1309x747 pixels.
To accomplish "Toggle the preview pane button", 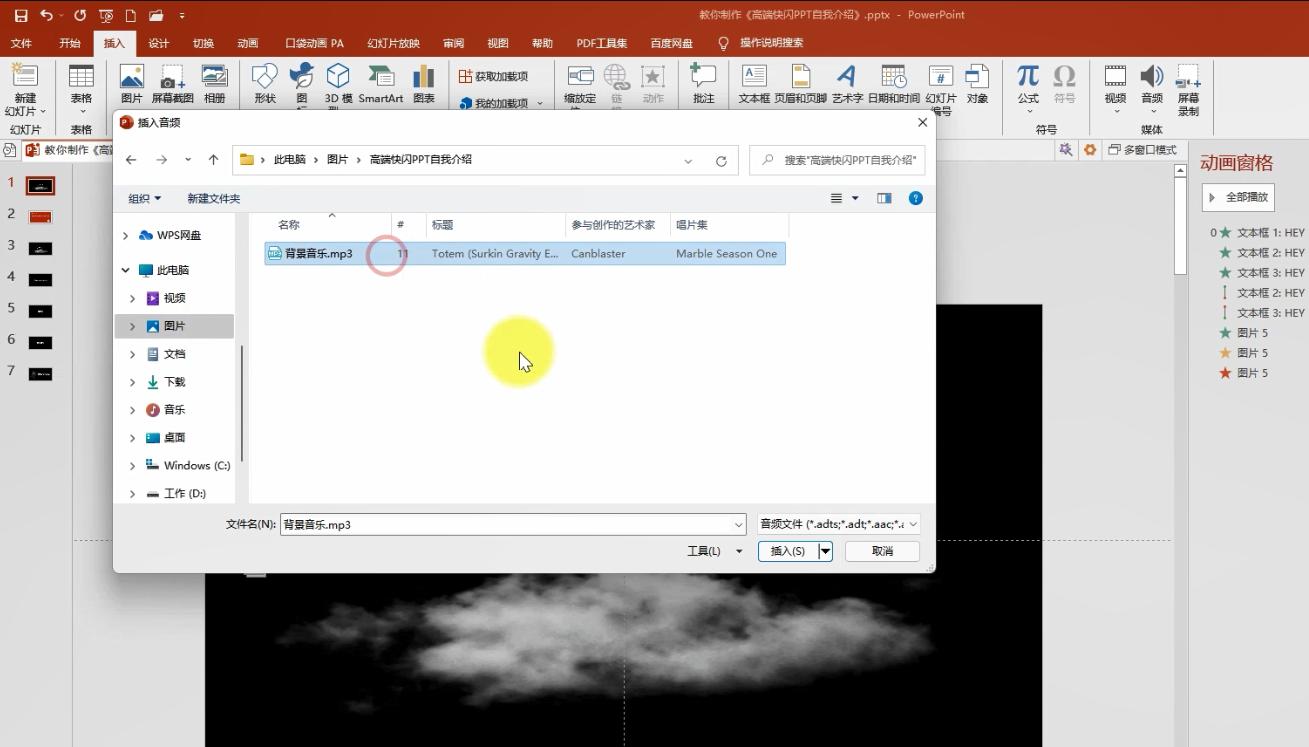I will click(884, 198).
